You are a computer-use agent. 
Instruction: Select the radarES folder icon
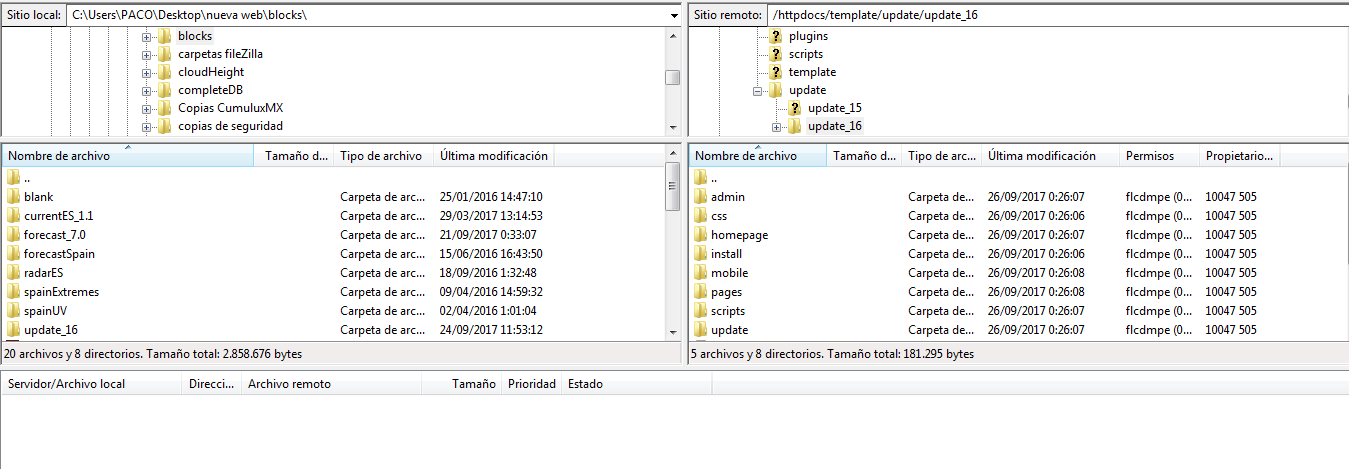tap(13, 273)
